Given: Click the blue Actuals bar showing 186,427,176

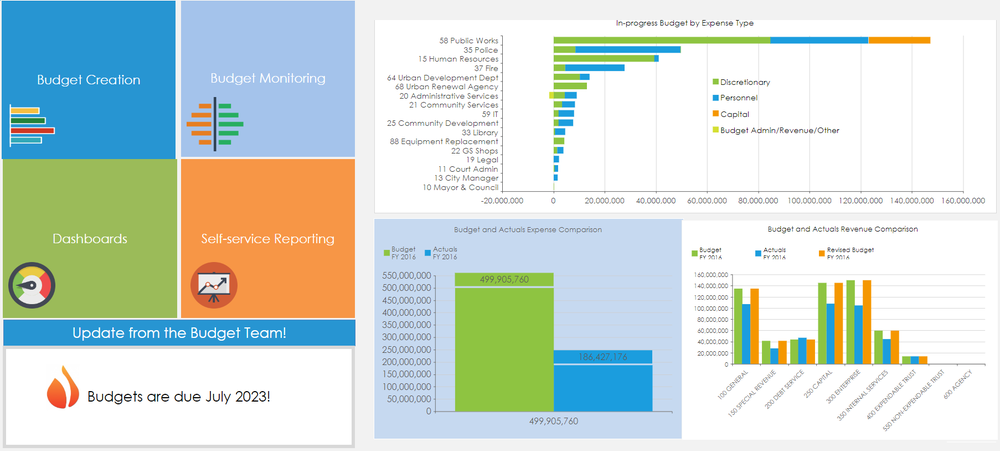Looking at the screenshot, I should coord(603,381).
